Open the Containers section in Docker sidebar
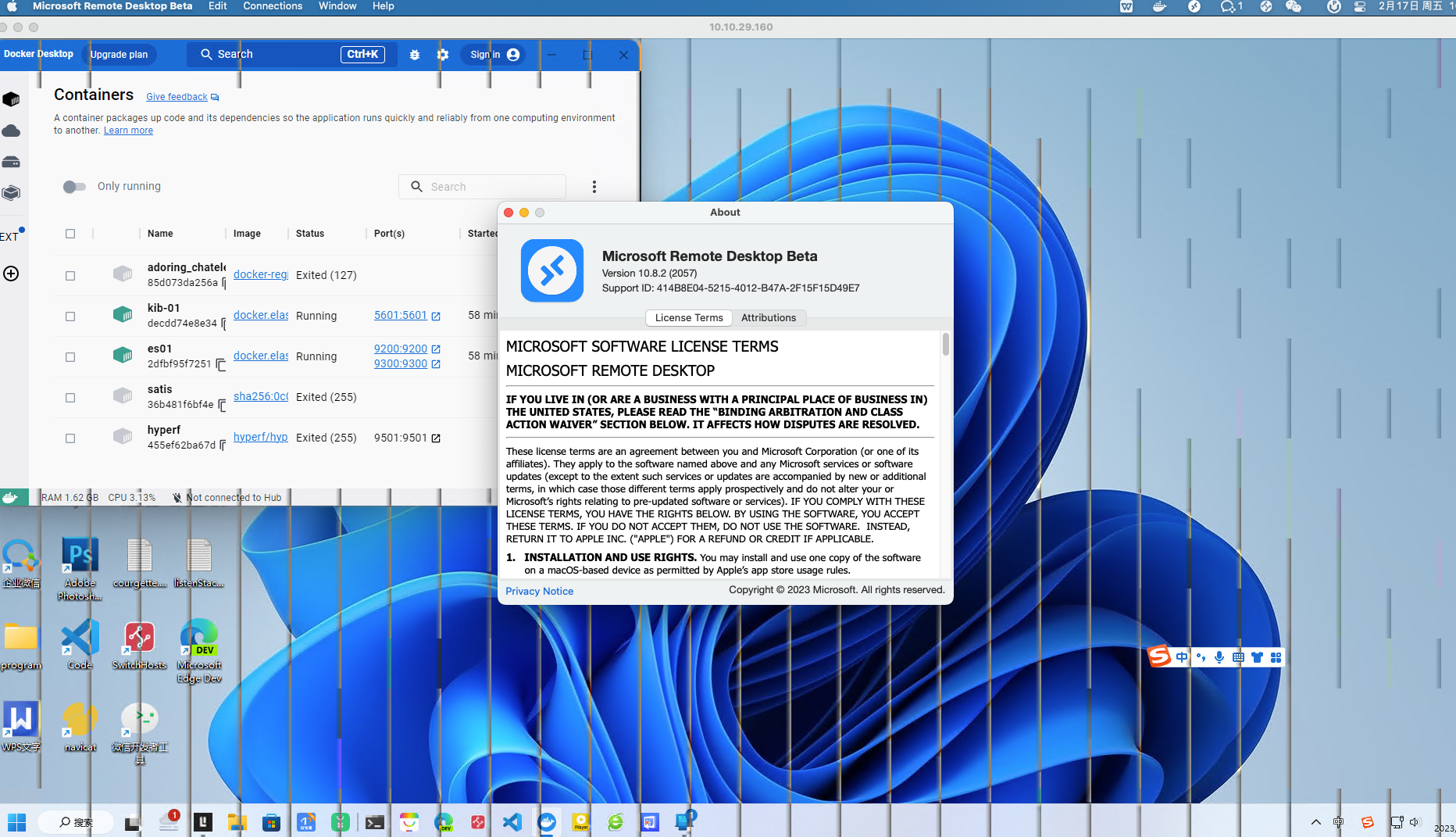This screenshot has height=837, width=1456. tap(11, 99)
